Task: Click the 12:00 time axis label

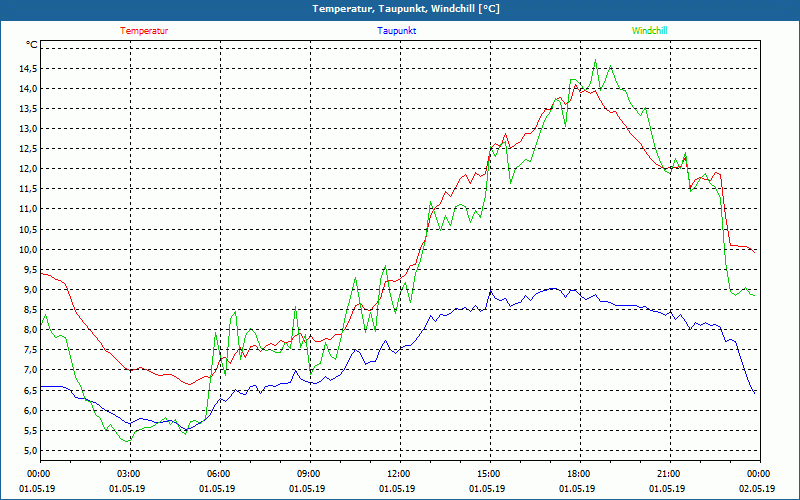Action: (x=400, y=474)
